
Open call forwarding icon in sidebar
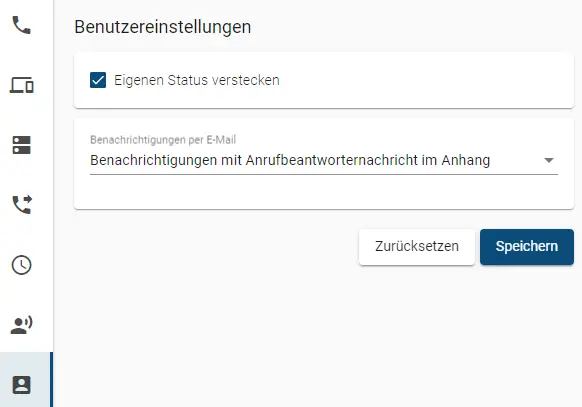point(22,204)
